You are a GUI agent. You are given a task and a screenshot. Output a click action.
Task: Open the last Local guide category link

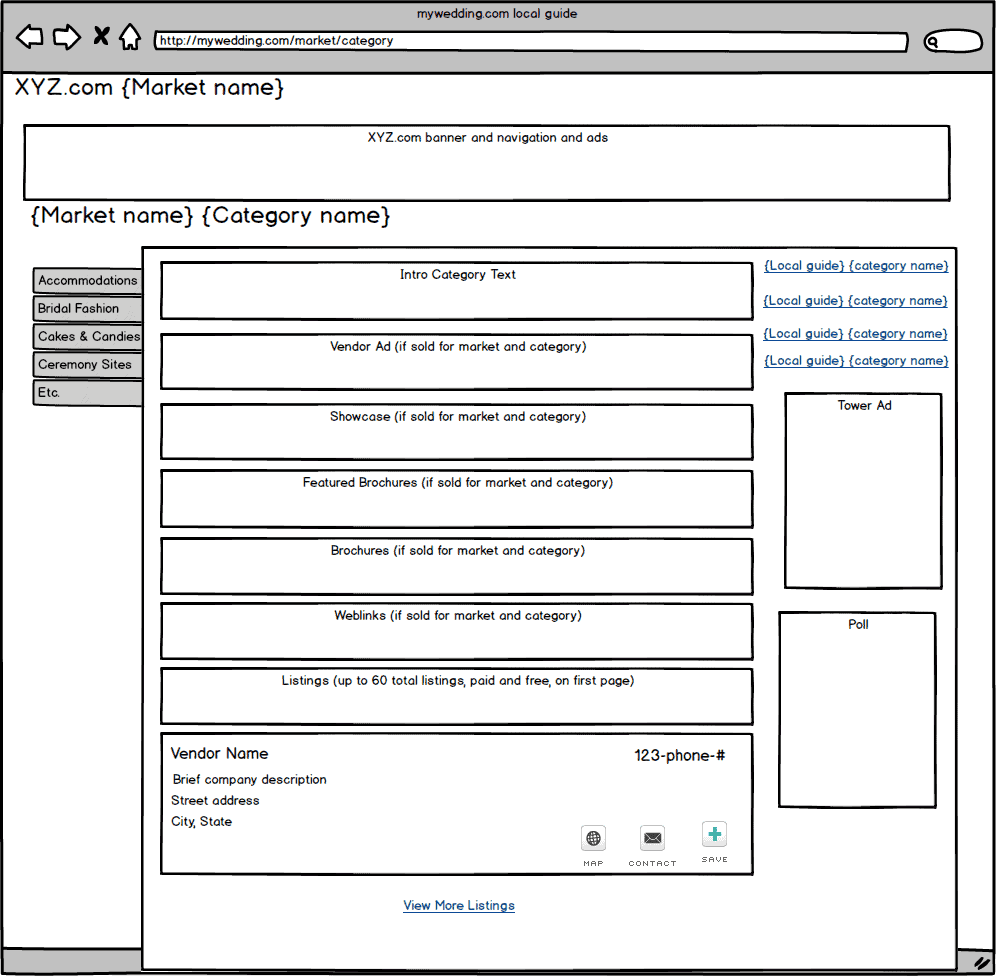pyautogui.click(x=856, y=361)
